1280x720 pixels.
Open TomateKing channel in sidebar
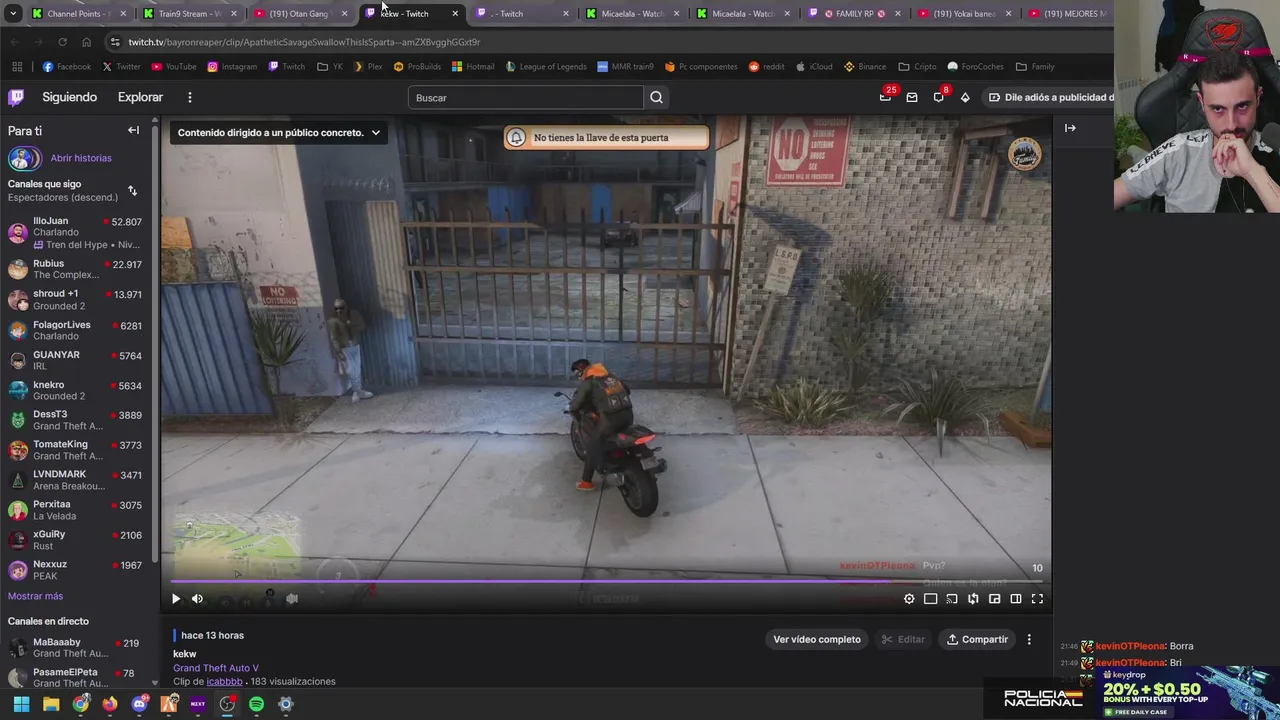[x=75, y=450]
